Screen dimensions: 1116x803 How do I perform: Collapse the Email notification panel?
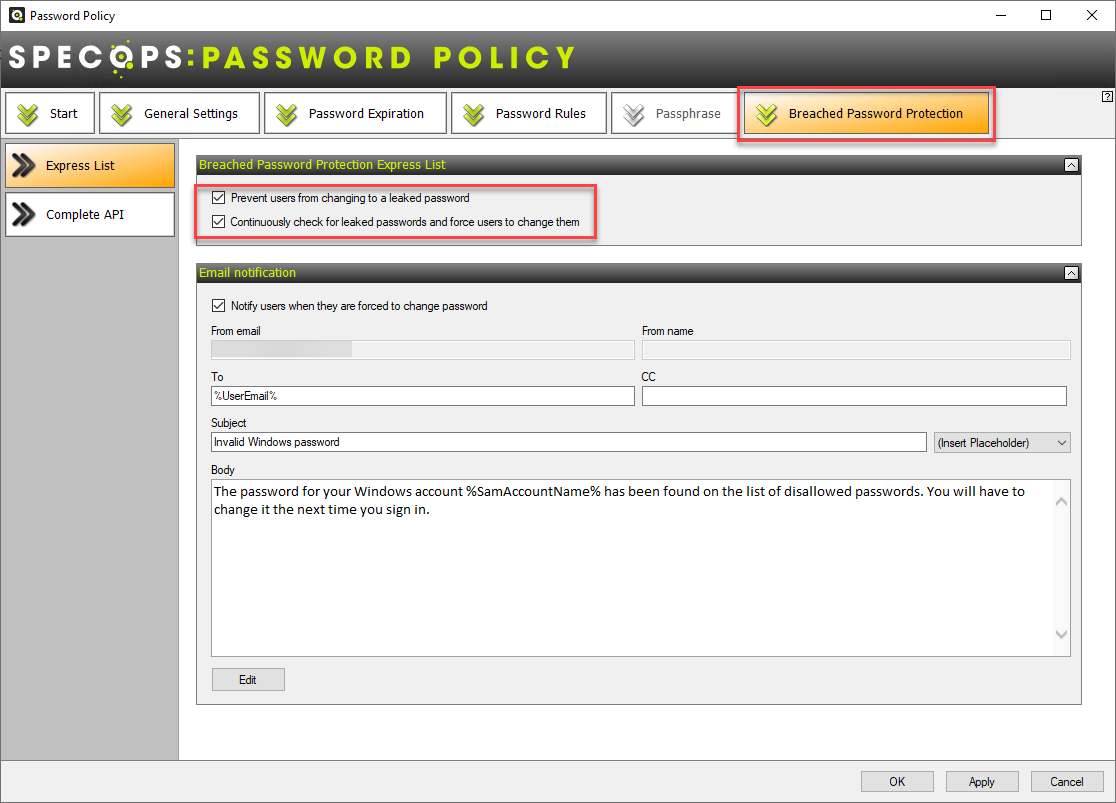coord(1071,273)
